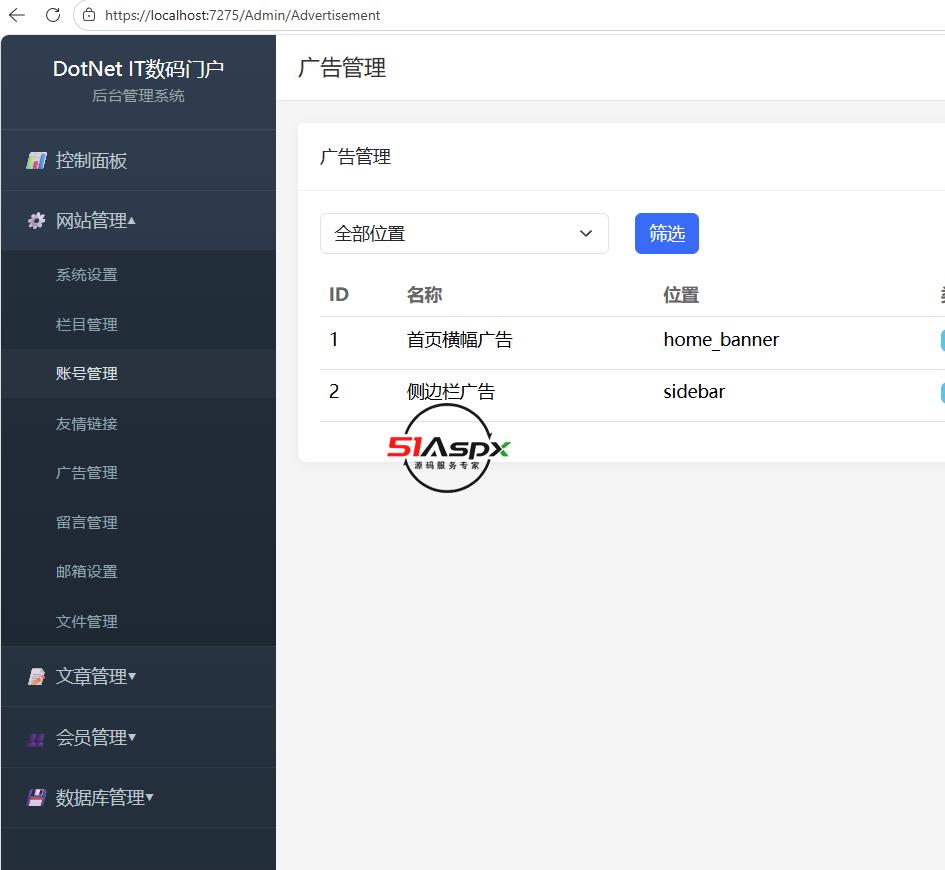
Task: Expand the 文章管理 section
Action: point(138,677)
